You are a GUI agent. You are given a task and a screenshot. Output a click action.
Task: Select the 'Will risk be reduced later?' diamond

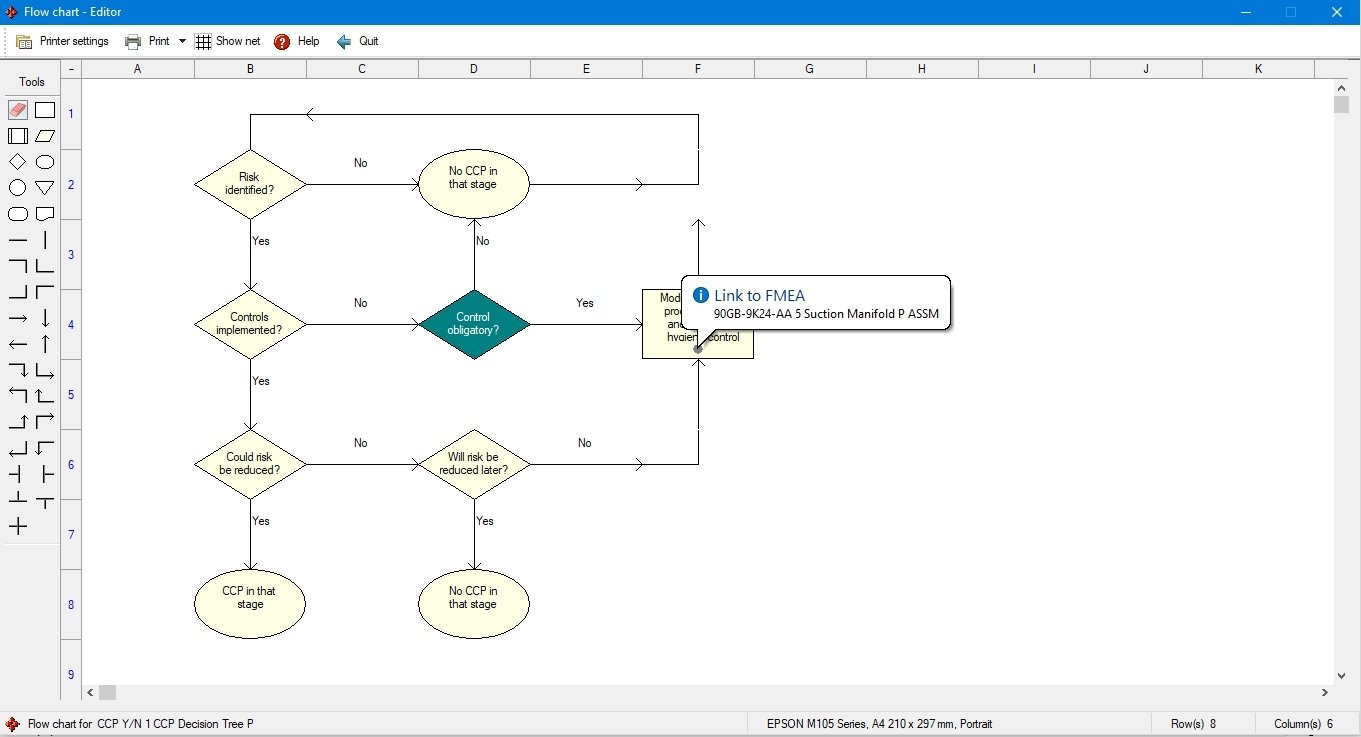coord(474,464)
